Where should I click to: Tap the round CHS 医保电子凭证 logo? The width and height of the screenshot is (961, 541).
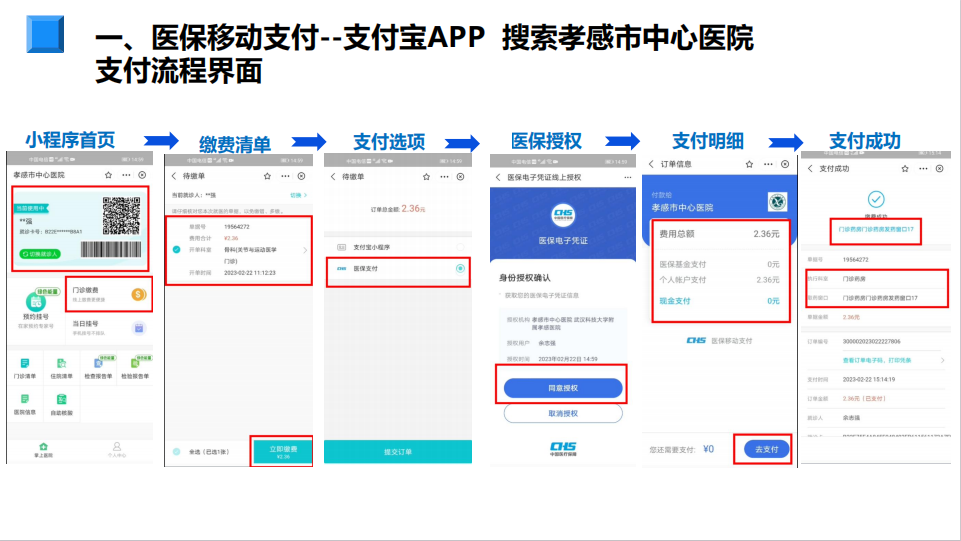click(x=563, y=215)
